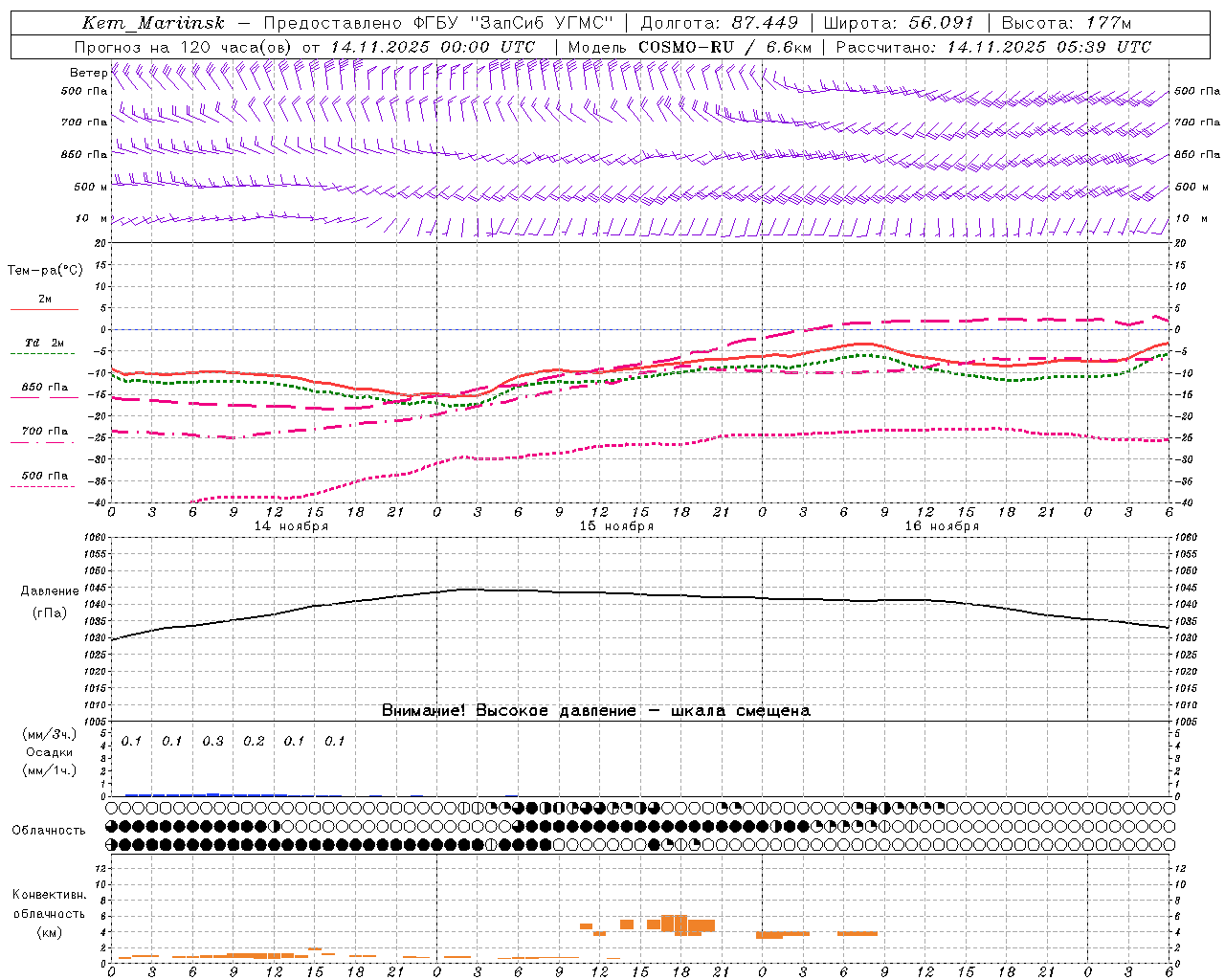This screenshot has height=980, width=1225.
Task: Click the elevation value 177м
Action: 1109,23
